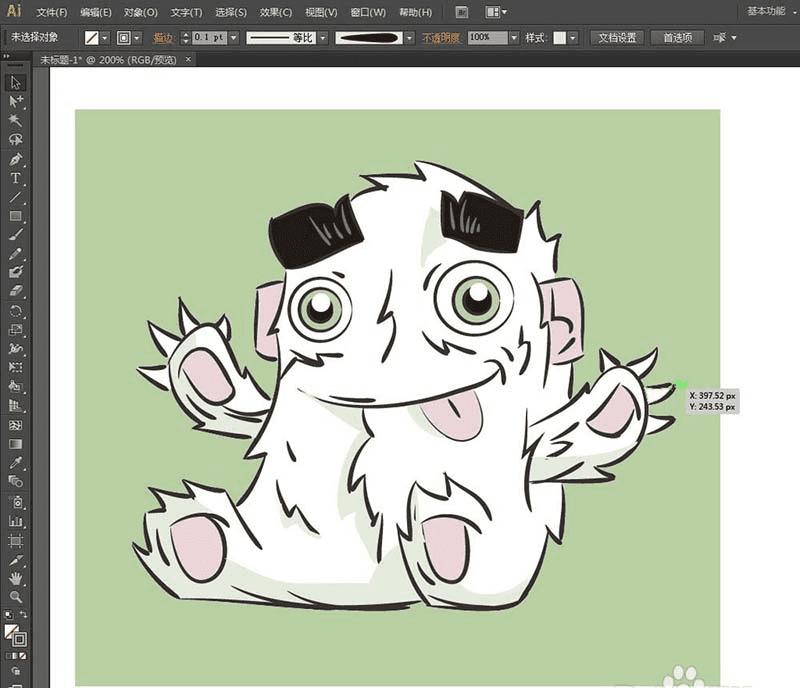Open the Arrange Documents dropdown
800x688 pixels.
click(x=496, y=12)
